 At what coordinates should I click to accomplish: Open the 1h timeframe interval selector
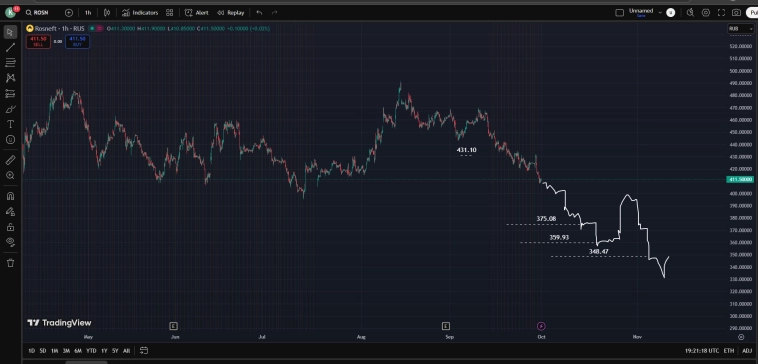[88, 13]
